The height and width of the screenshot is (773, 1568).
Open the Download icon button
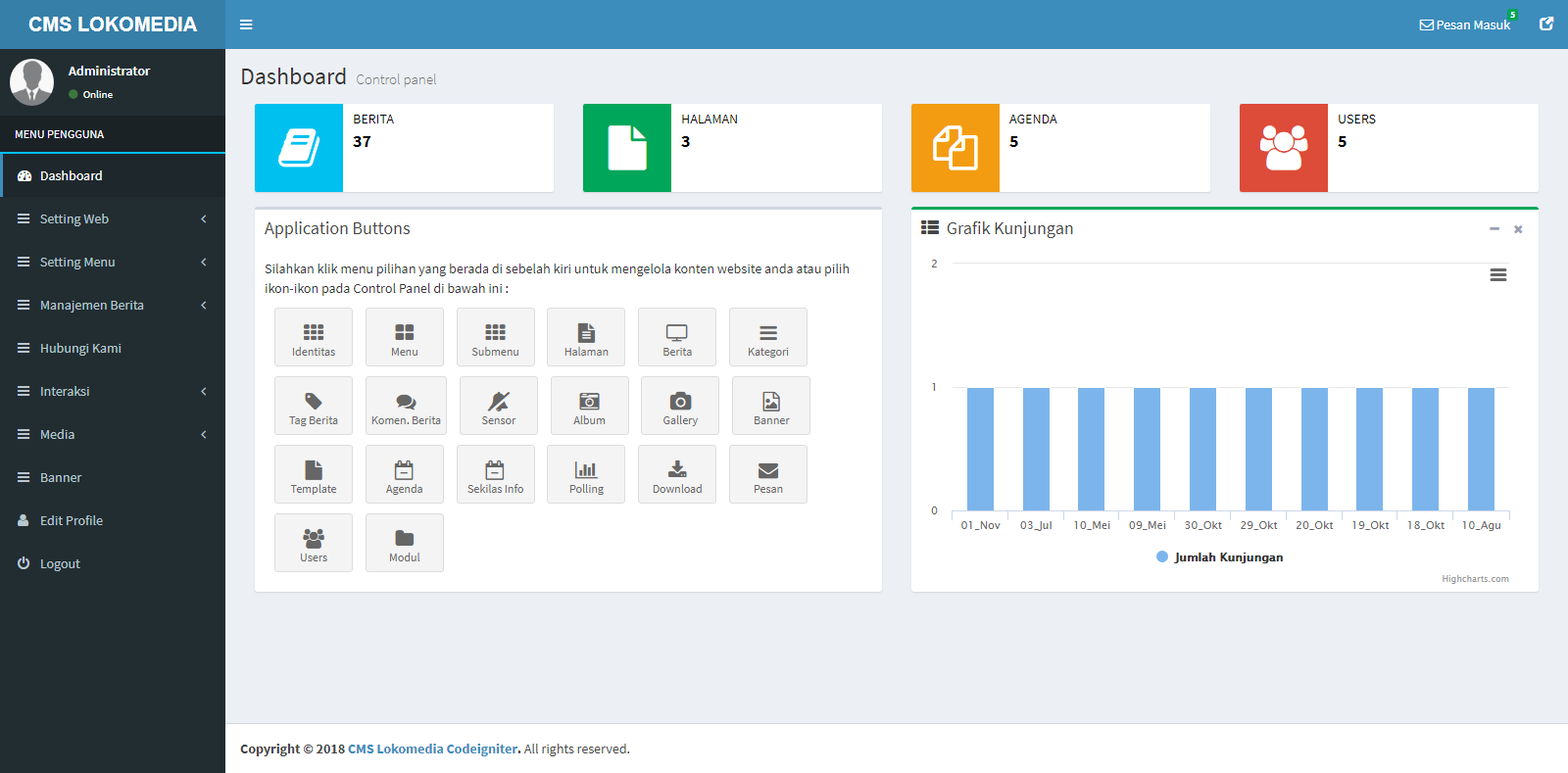[677, 474]
